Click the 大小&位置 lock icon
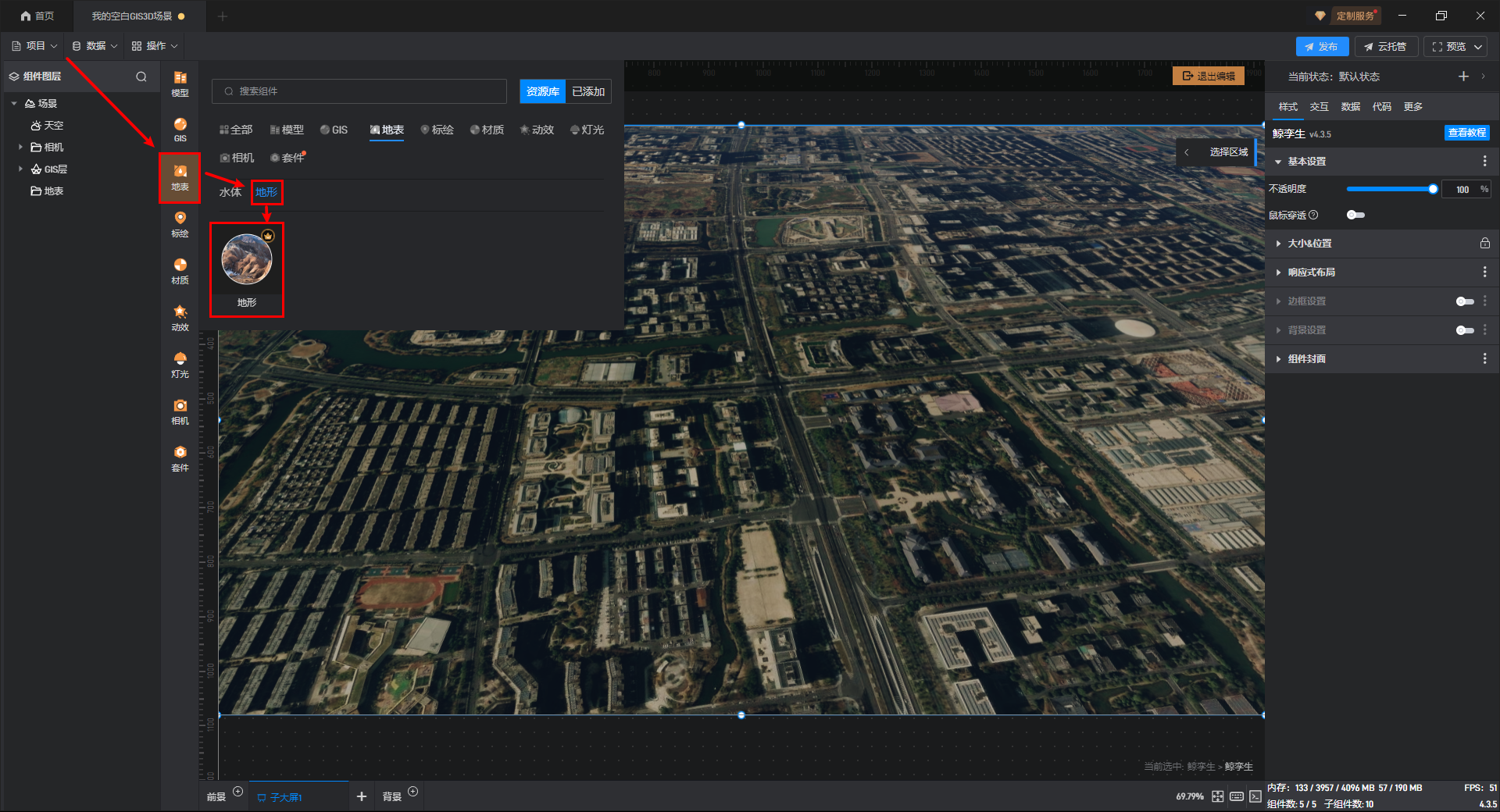The width and height of the screenshot is (1500, 812). (x=1484, y=243)
